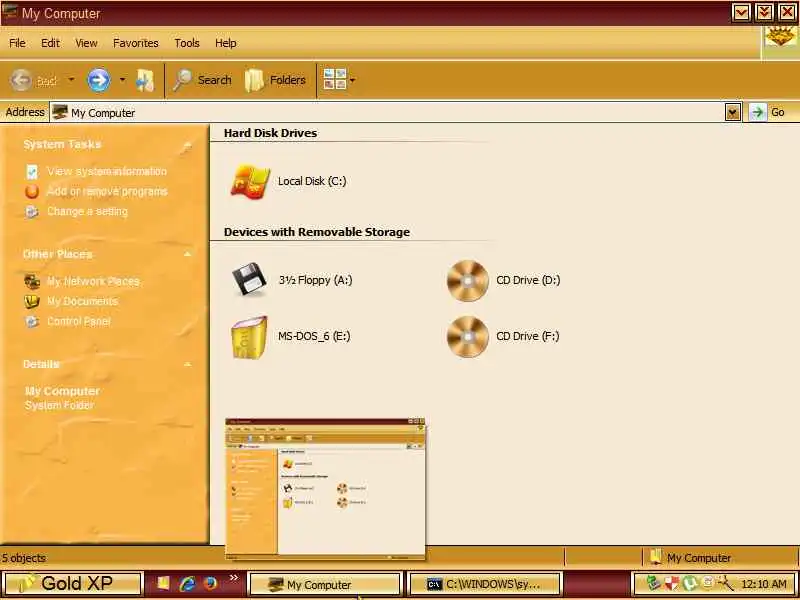Screen dimensions: 800x600
Task: Click the 5 objects status bar text
Action: click(24, 558)
